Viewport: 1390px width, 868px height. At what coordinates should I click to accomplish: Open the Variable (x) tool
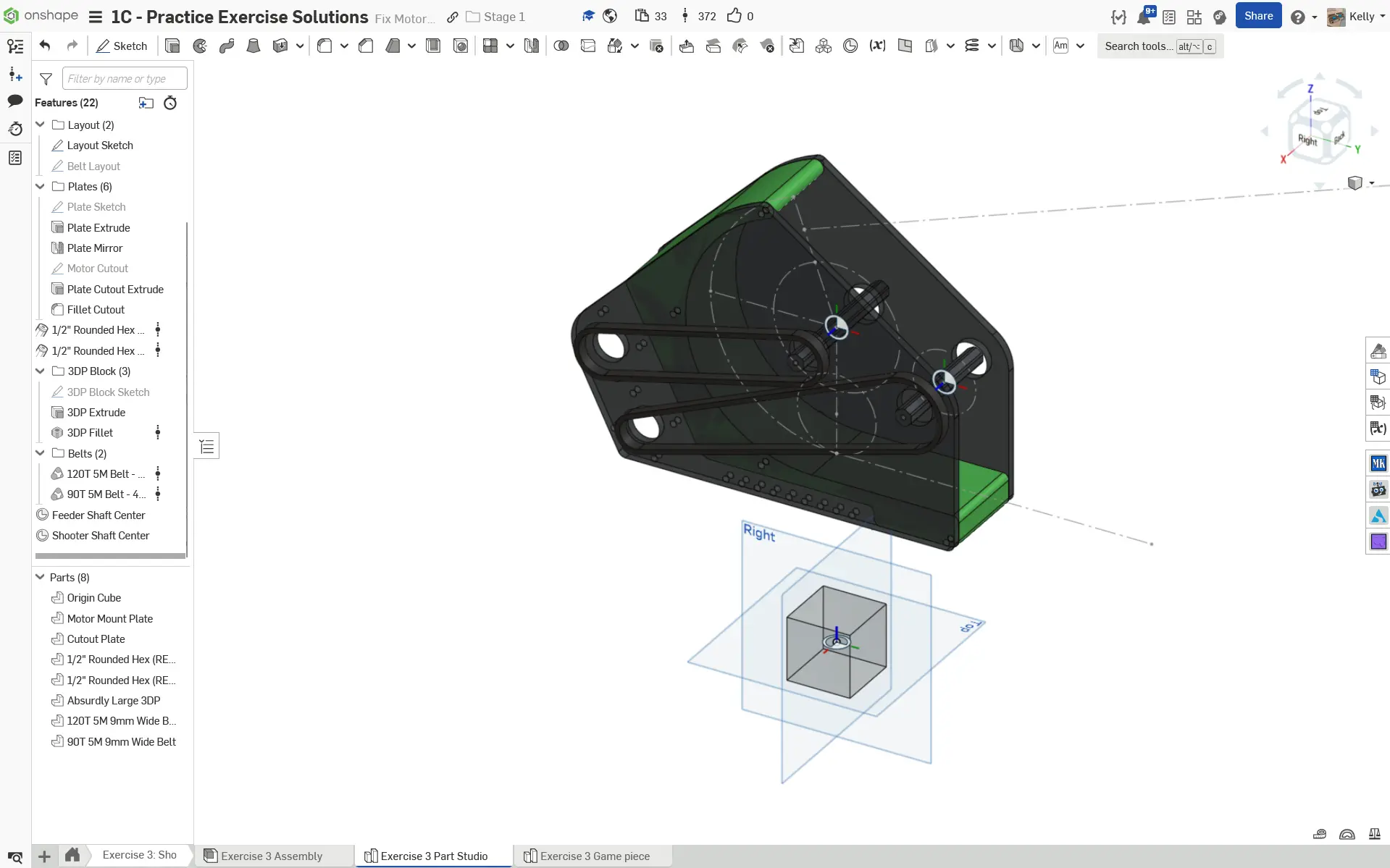877,46
